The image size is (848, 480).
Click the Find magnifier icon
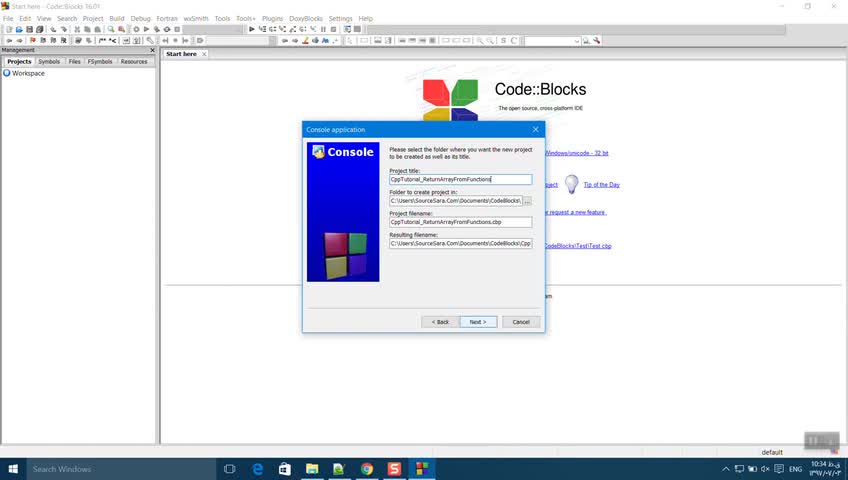tap(111, 29)
